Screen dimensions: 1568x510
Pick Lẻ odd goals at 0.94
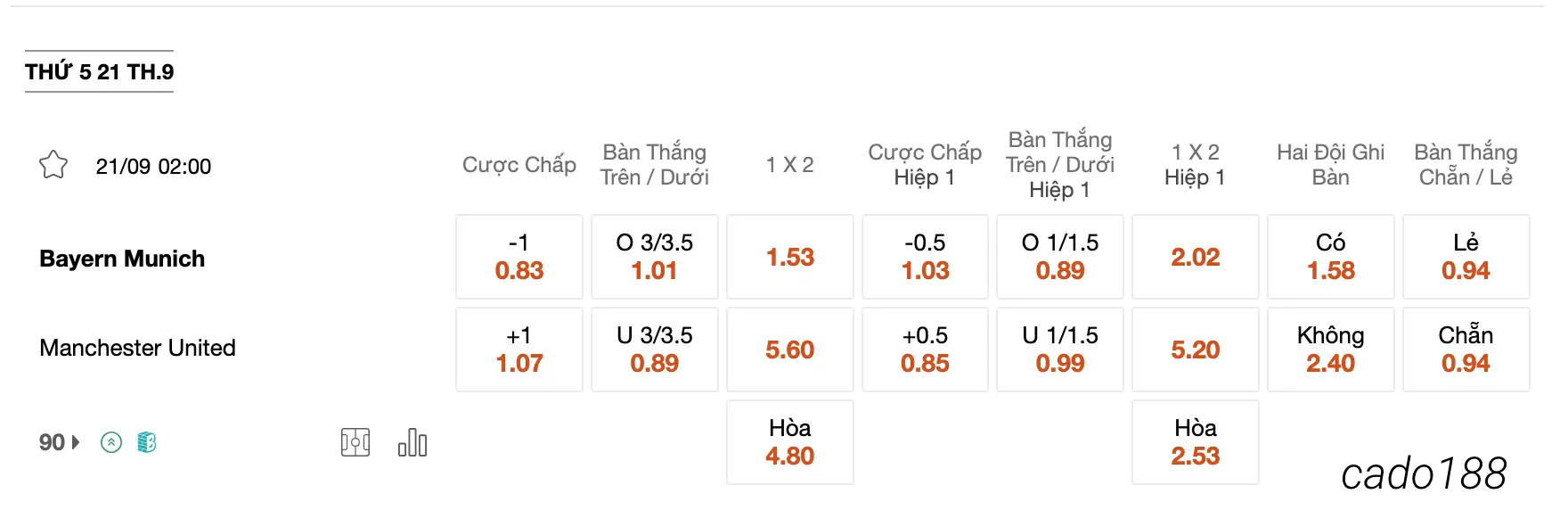point(1466,257)
